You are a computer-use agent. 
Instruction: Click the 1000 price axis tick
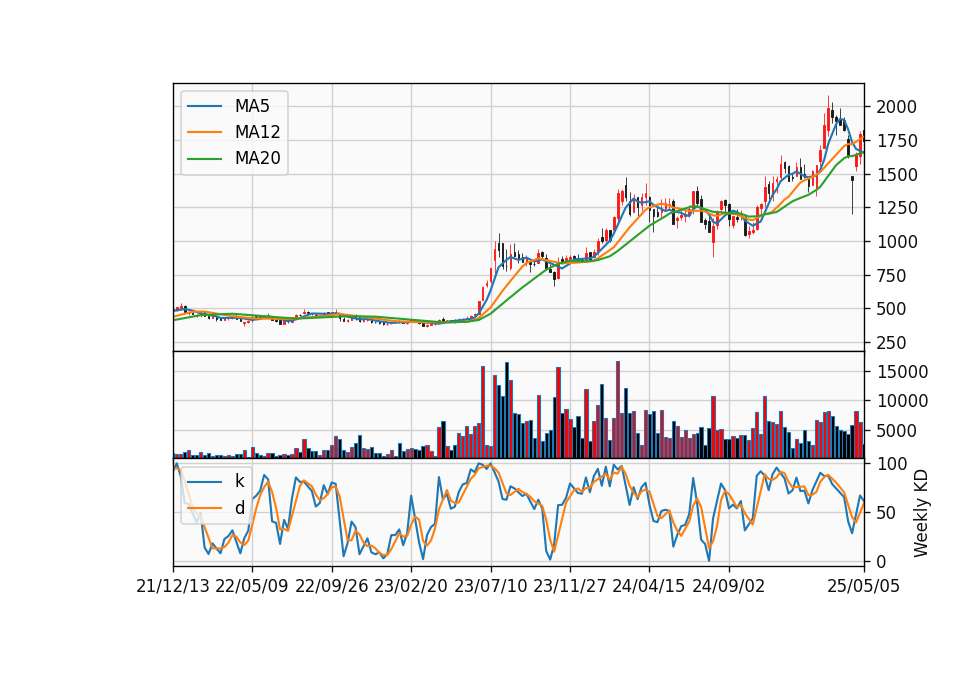896,242
